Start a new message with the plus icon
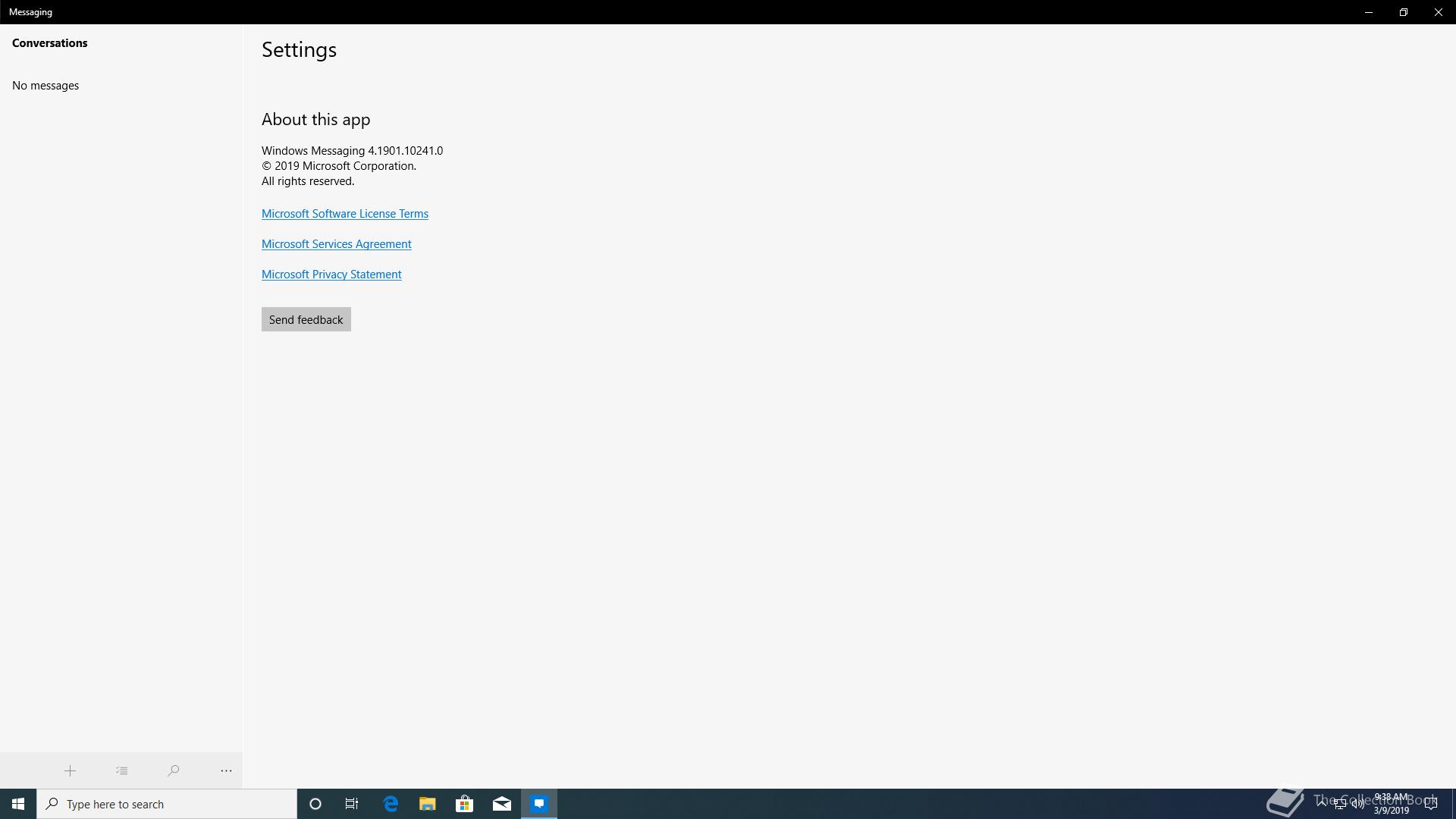 click(70, 770)
